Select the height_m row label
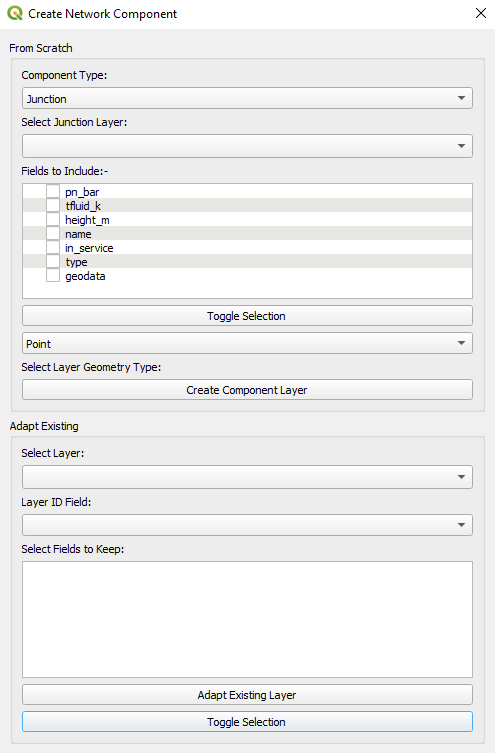 (87, 220)
